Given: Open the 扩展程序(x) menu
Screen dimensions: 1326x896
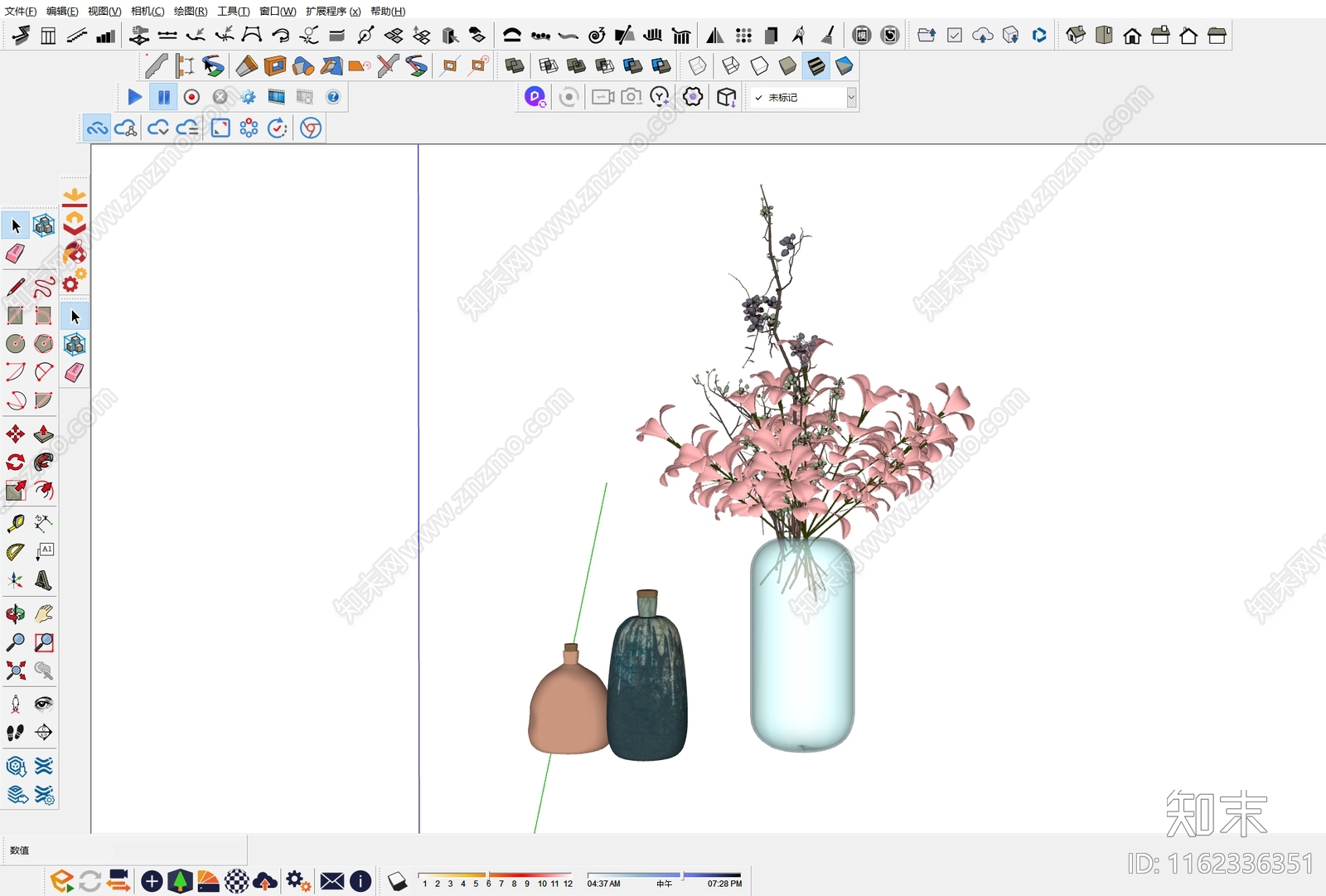Looking at the screenshot, I should point(333,11).
